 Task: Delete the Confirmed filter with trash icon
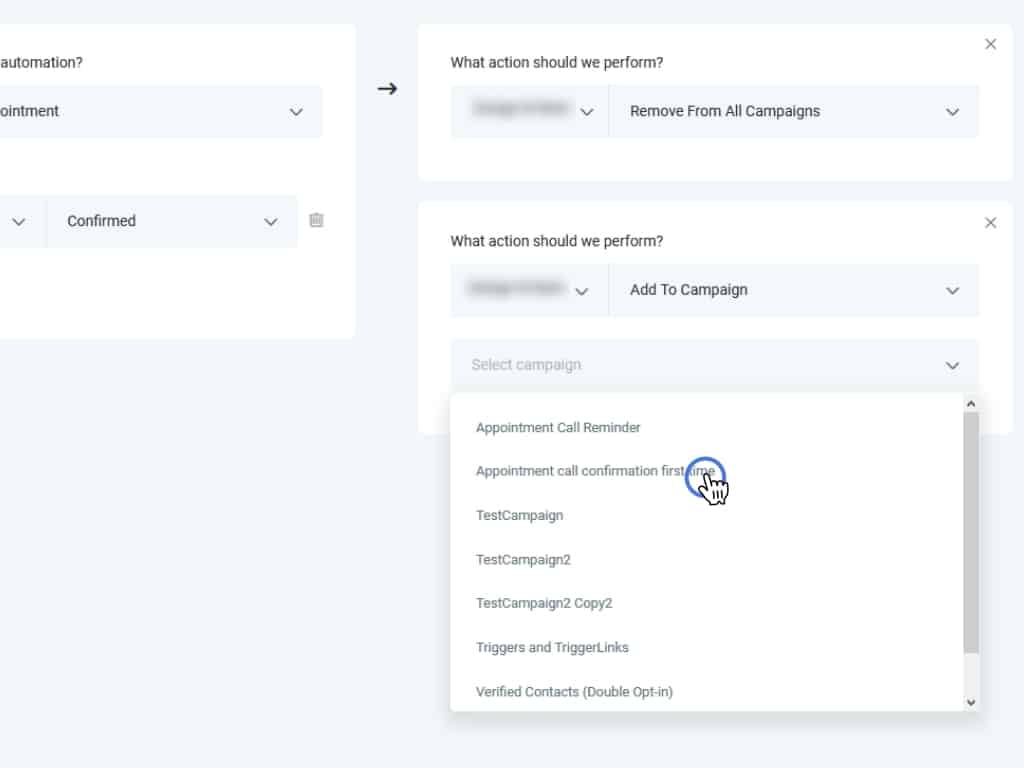(x=316, y=220)
